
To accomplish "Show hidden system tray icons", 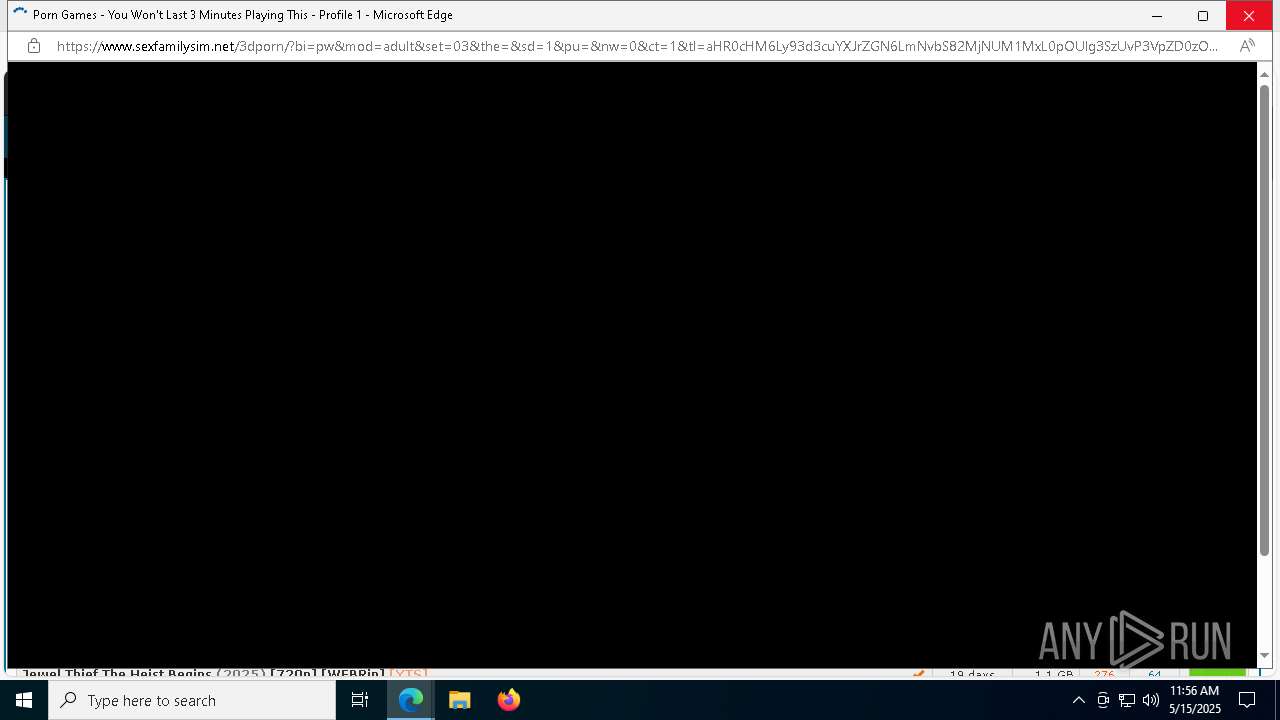I will tap(1078, 700).
